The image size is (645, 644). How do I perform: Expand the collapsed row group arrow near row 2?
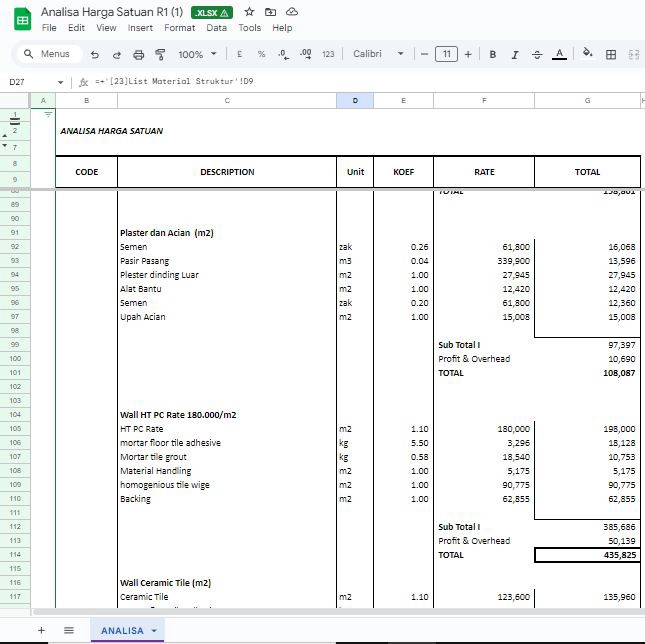pos(5,135)
